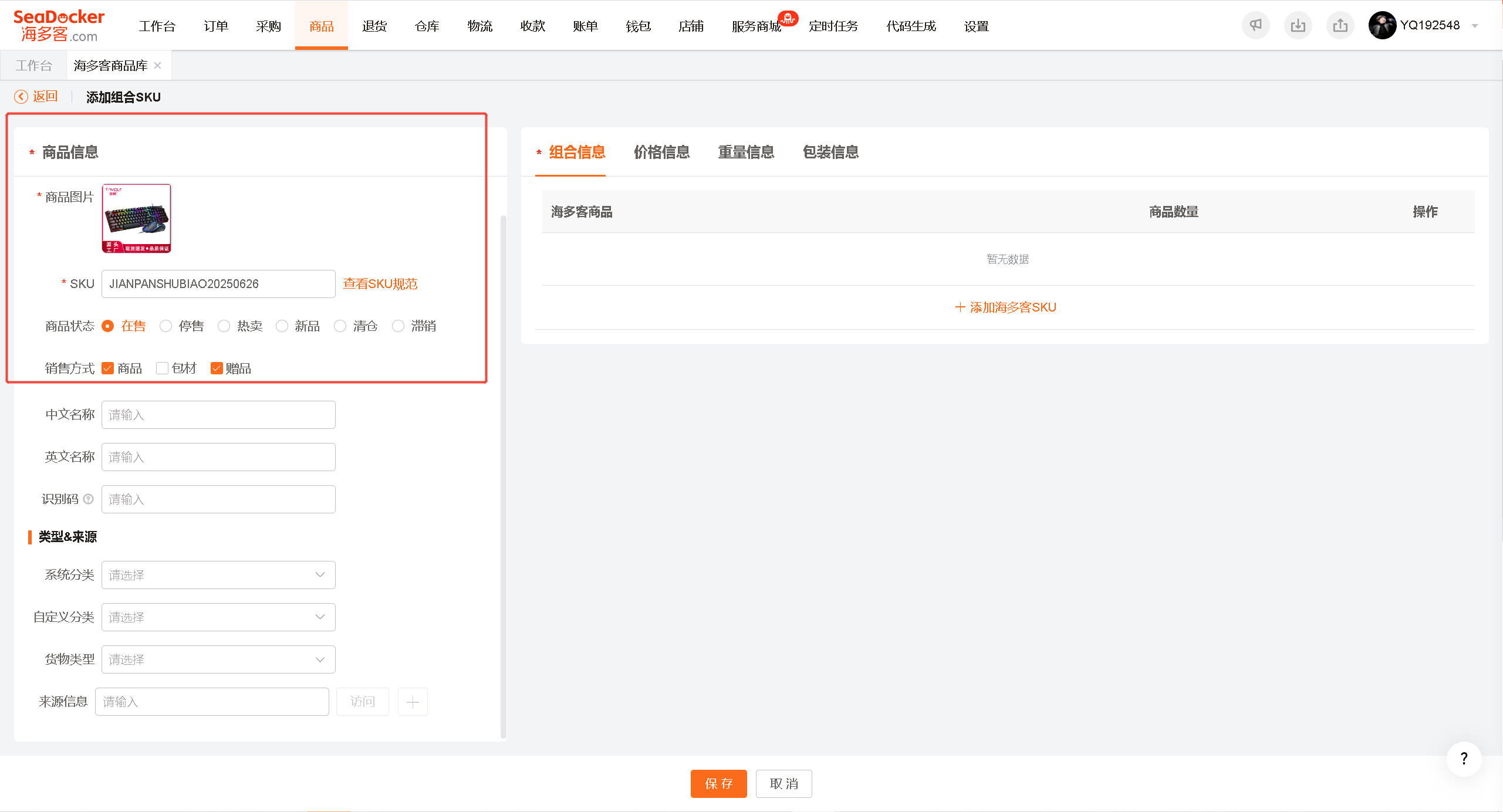Click the 返回 link

pos(45,96)
